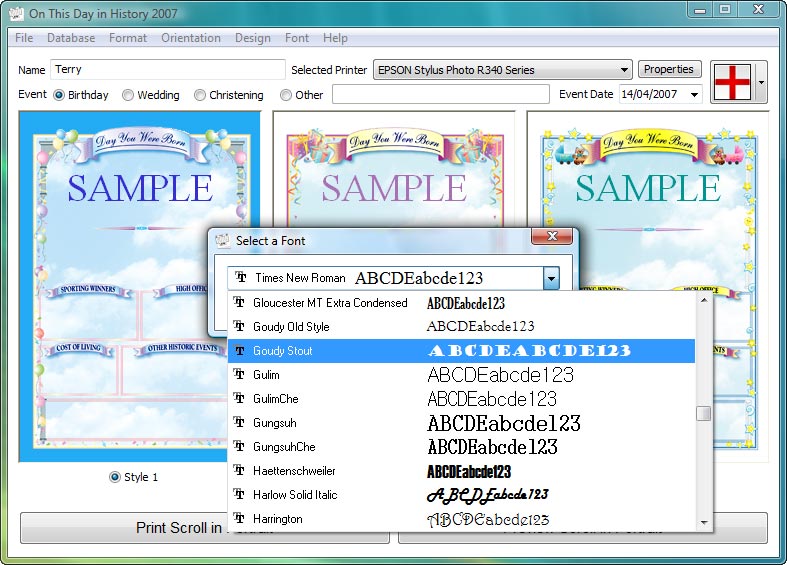Viewport: 787px width, 565px height.
Task: Choose the Haettenschweiler font entry
Action: 461,471
